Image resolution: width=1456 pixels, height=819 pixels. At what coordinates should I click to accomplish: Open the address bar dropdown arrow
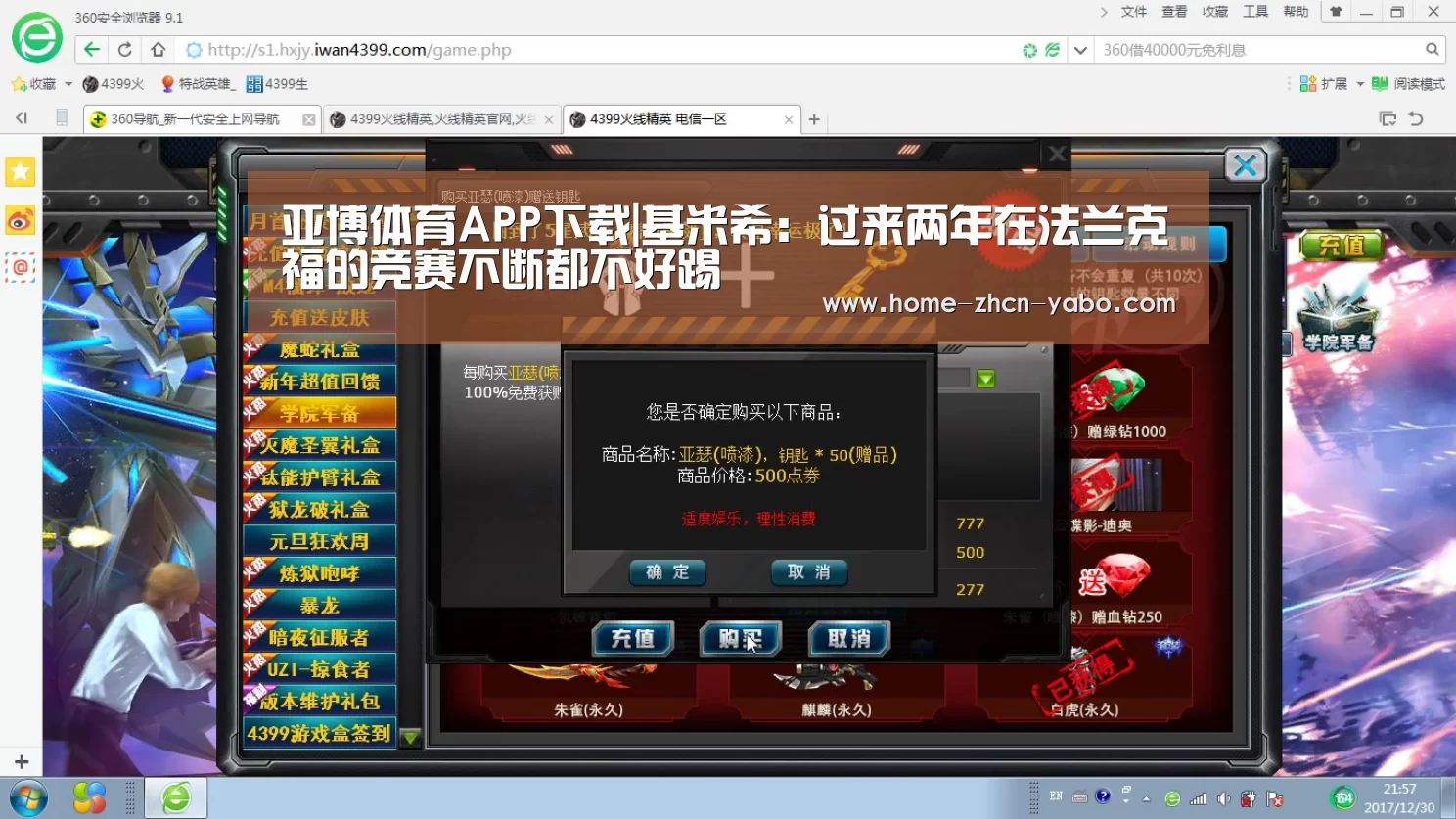coord(1080,50)
